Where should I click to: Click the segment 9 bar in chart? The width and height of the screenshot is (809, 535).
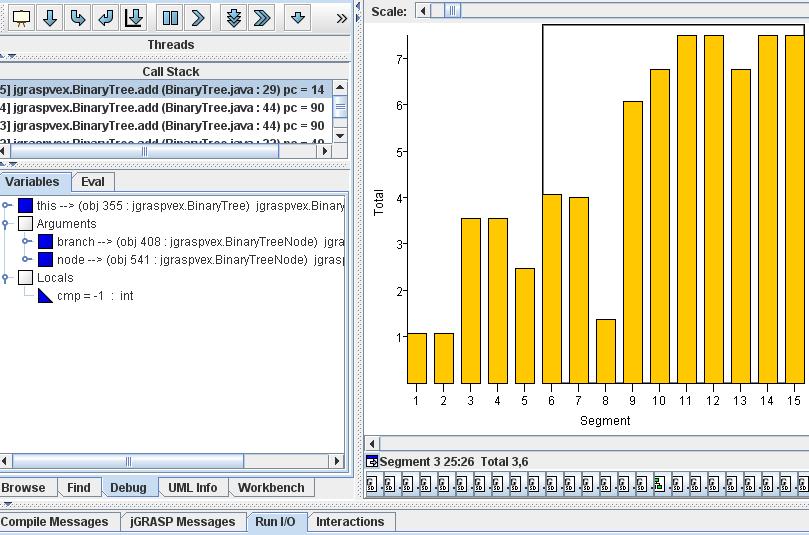coord(633,242)
